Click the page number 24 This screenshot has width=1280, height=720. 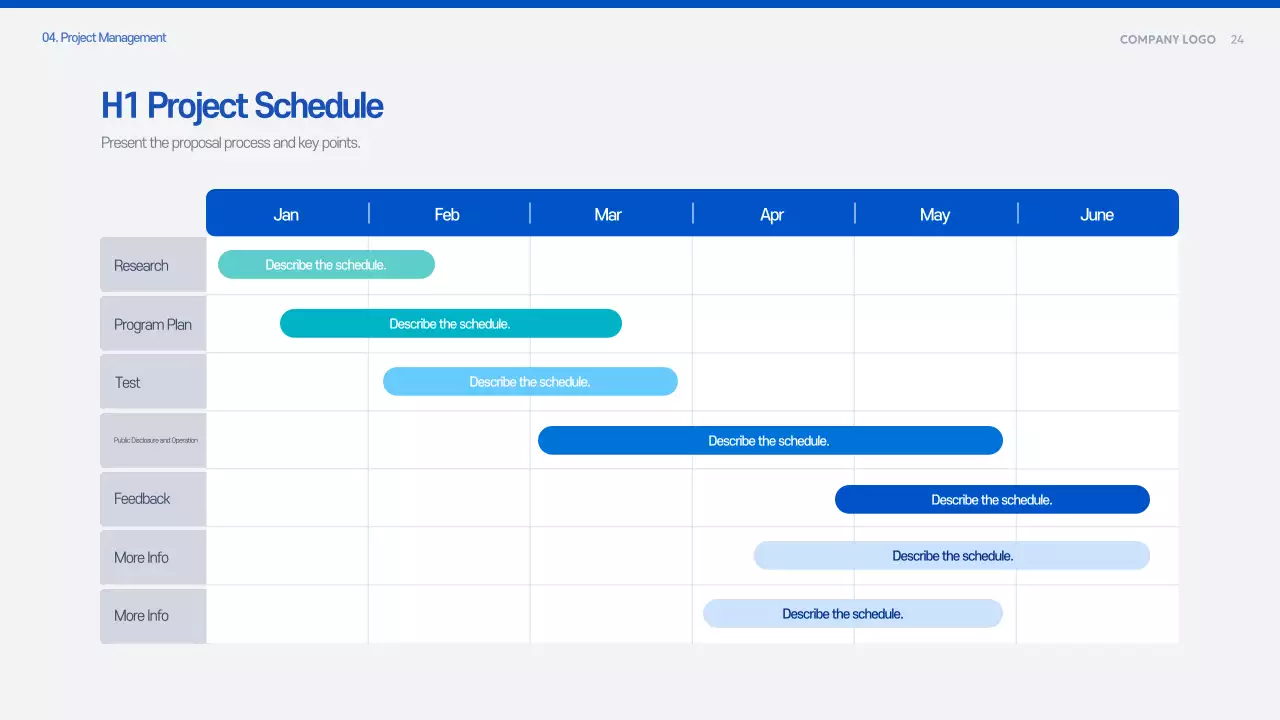pyautogui.click(x=1237, y=39)
